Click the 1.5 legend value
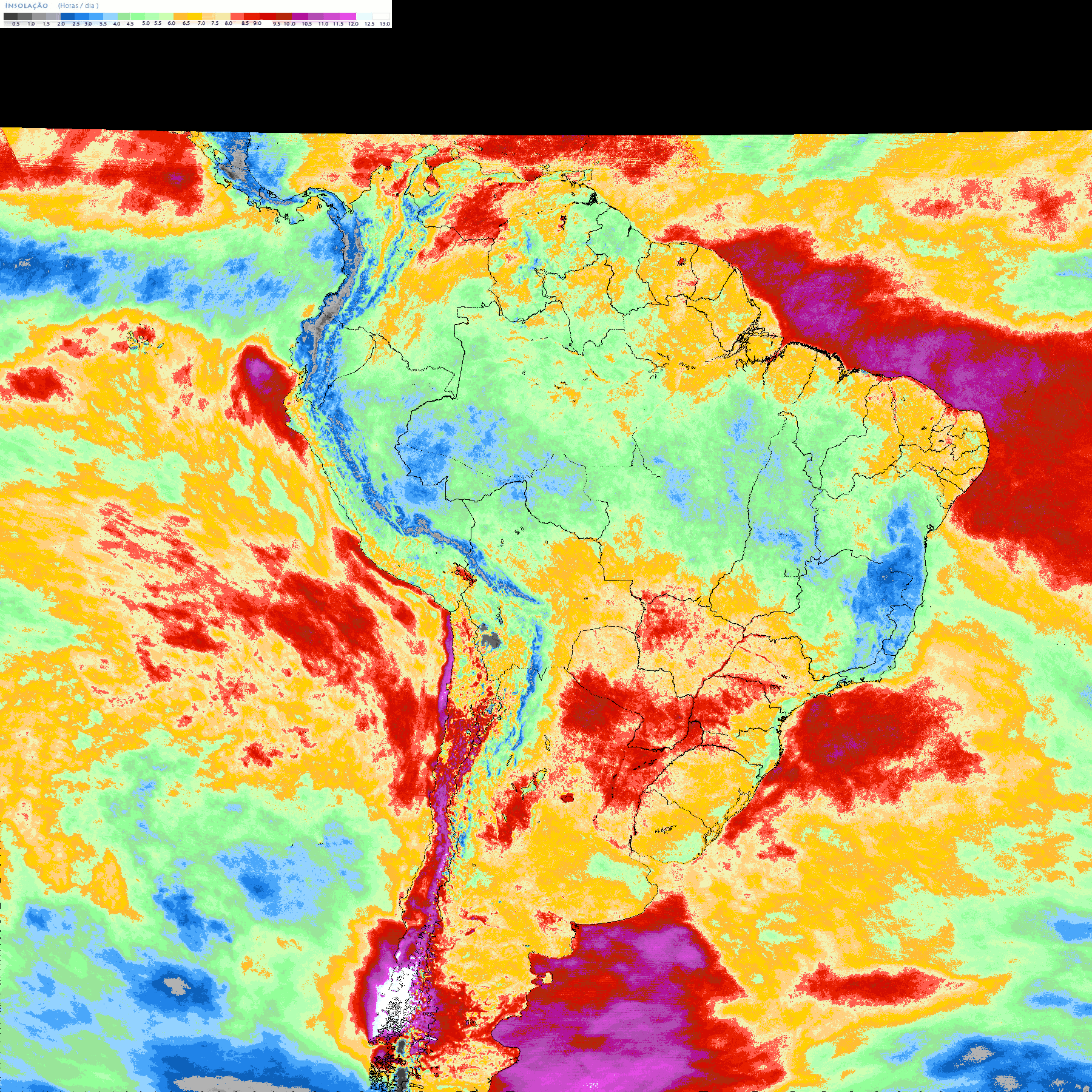 [x=46, y=24]
